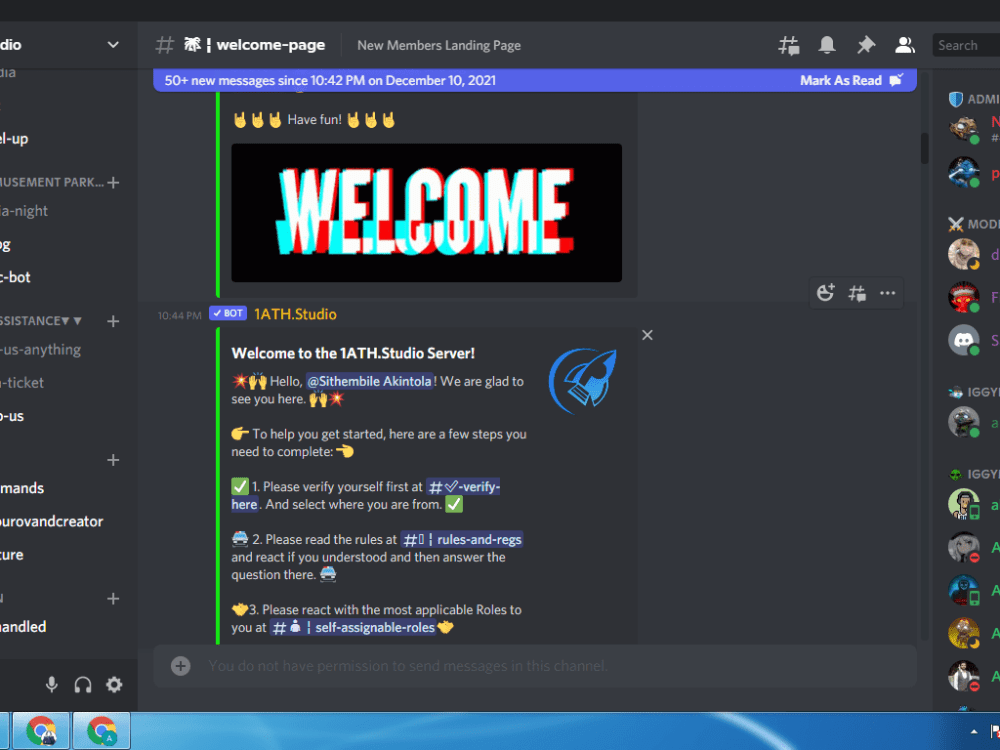This screenshot has height=750, width=1000.
Task: Add channel to AMUSEMENT PARK category
Action: point(114,182)
